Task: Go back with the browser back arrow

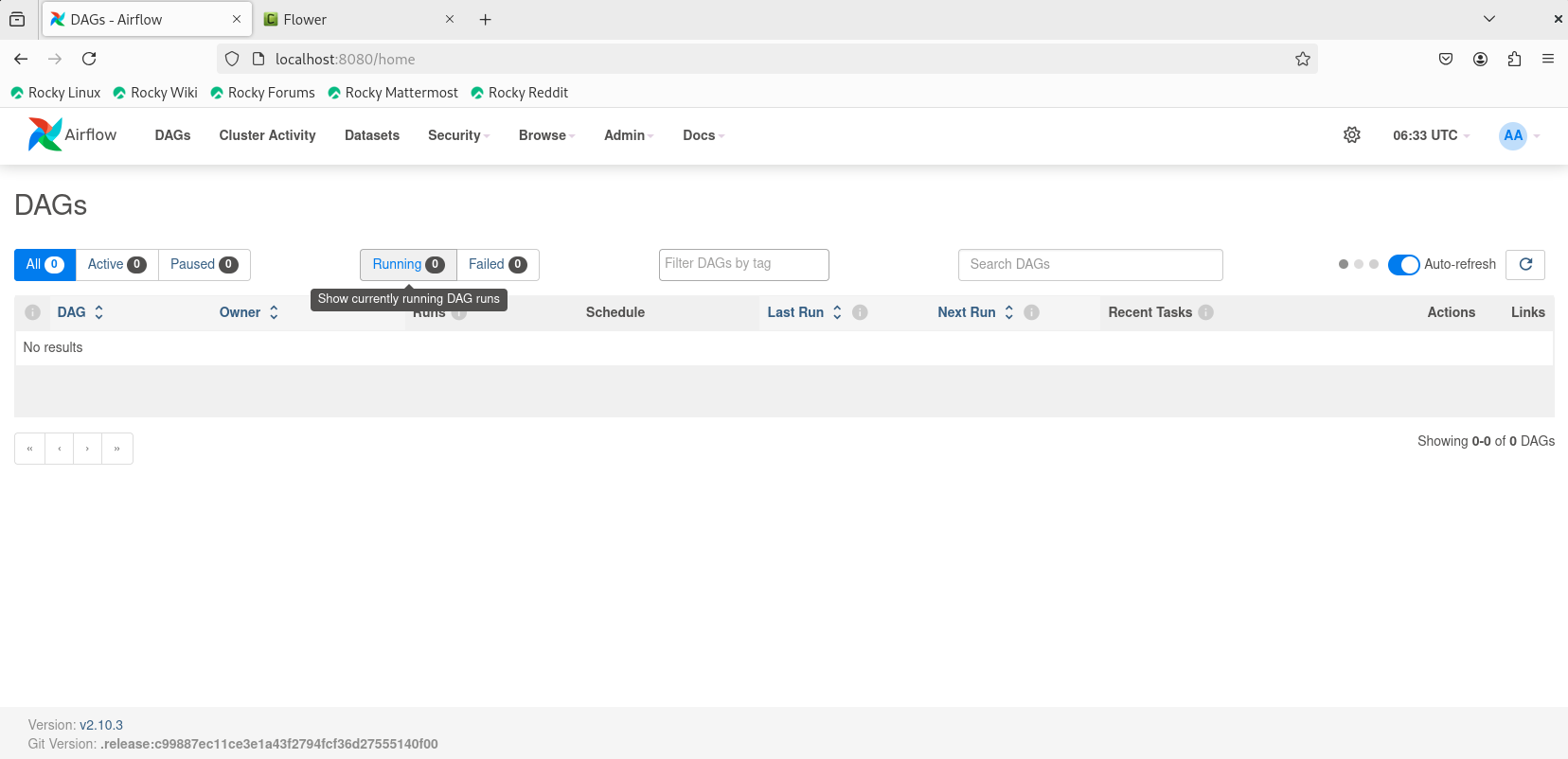Action: (21, 59)
